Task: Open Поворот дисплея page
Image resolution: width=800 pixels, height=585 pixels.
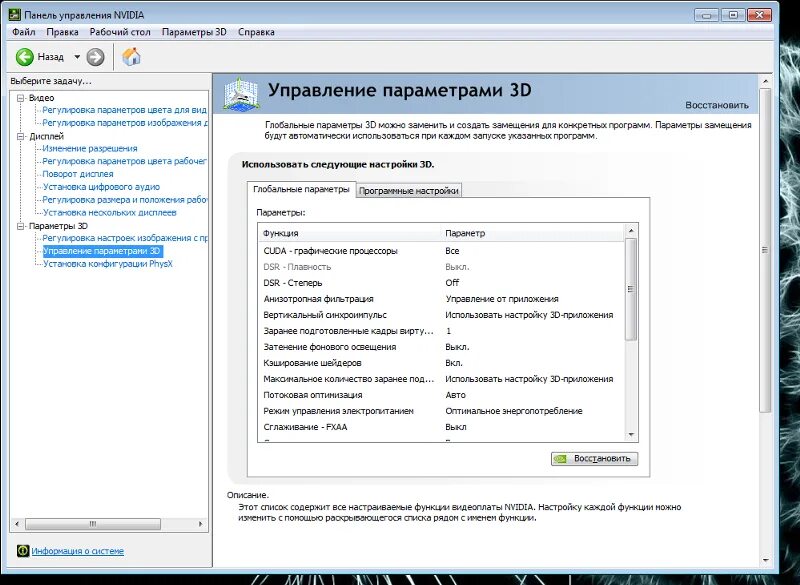Action: point(78,174)
